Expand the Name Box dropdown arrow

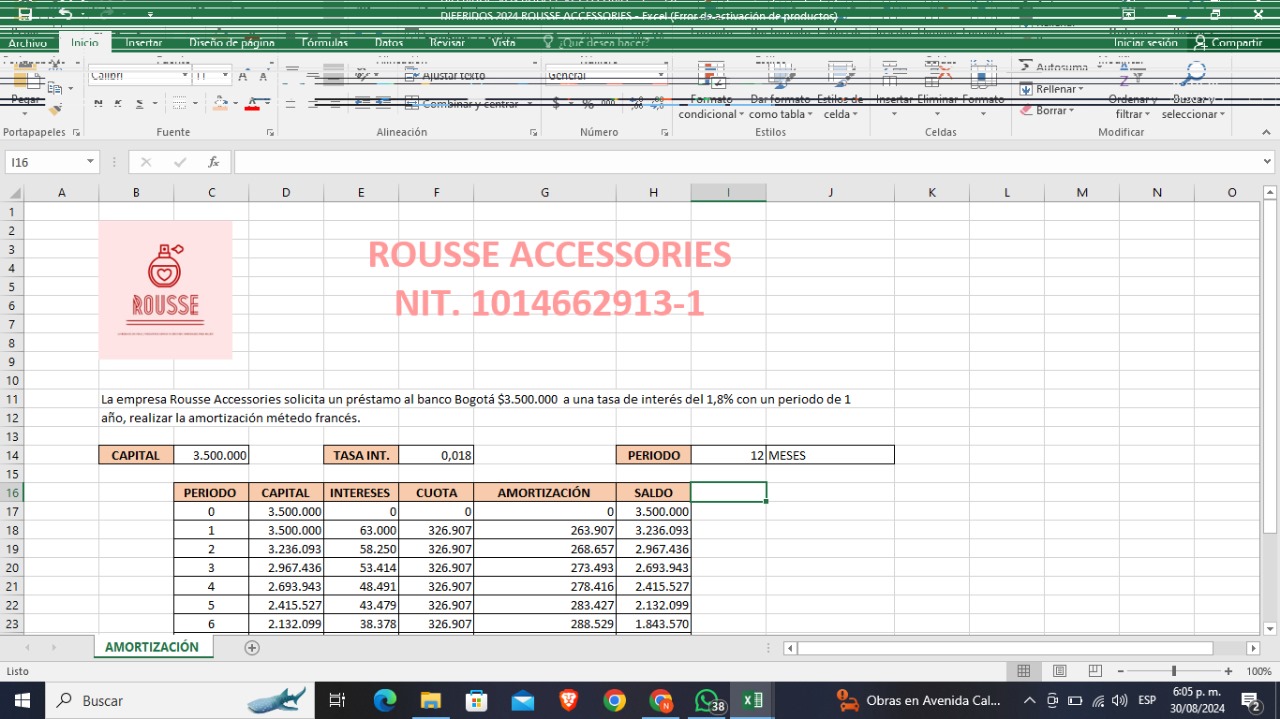pyautogui.click(x=90, y=162)
